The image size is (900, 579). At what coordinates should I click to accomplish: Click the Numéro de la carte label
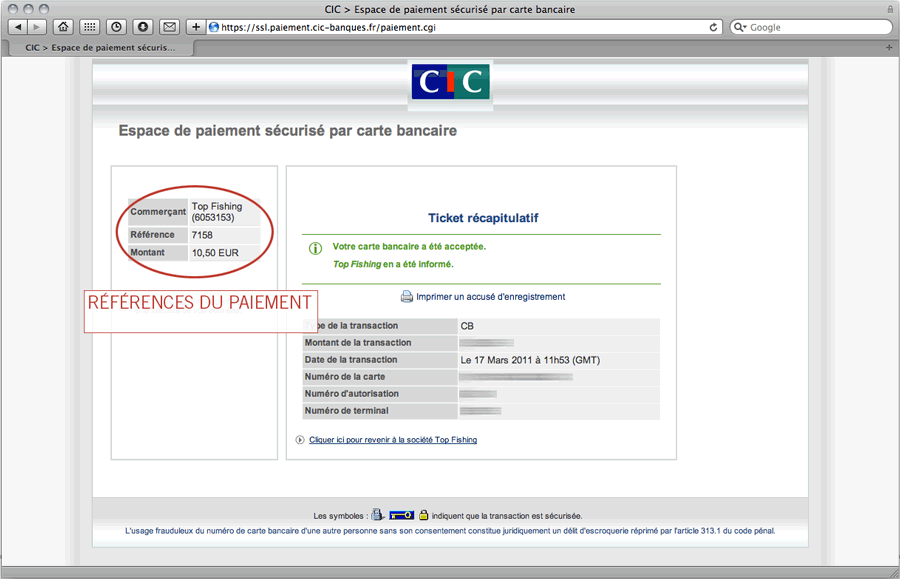click(345, 377)
